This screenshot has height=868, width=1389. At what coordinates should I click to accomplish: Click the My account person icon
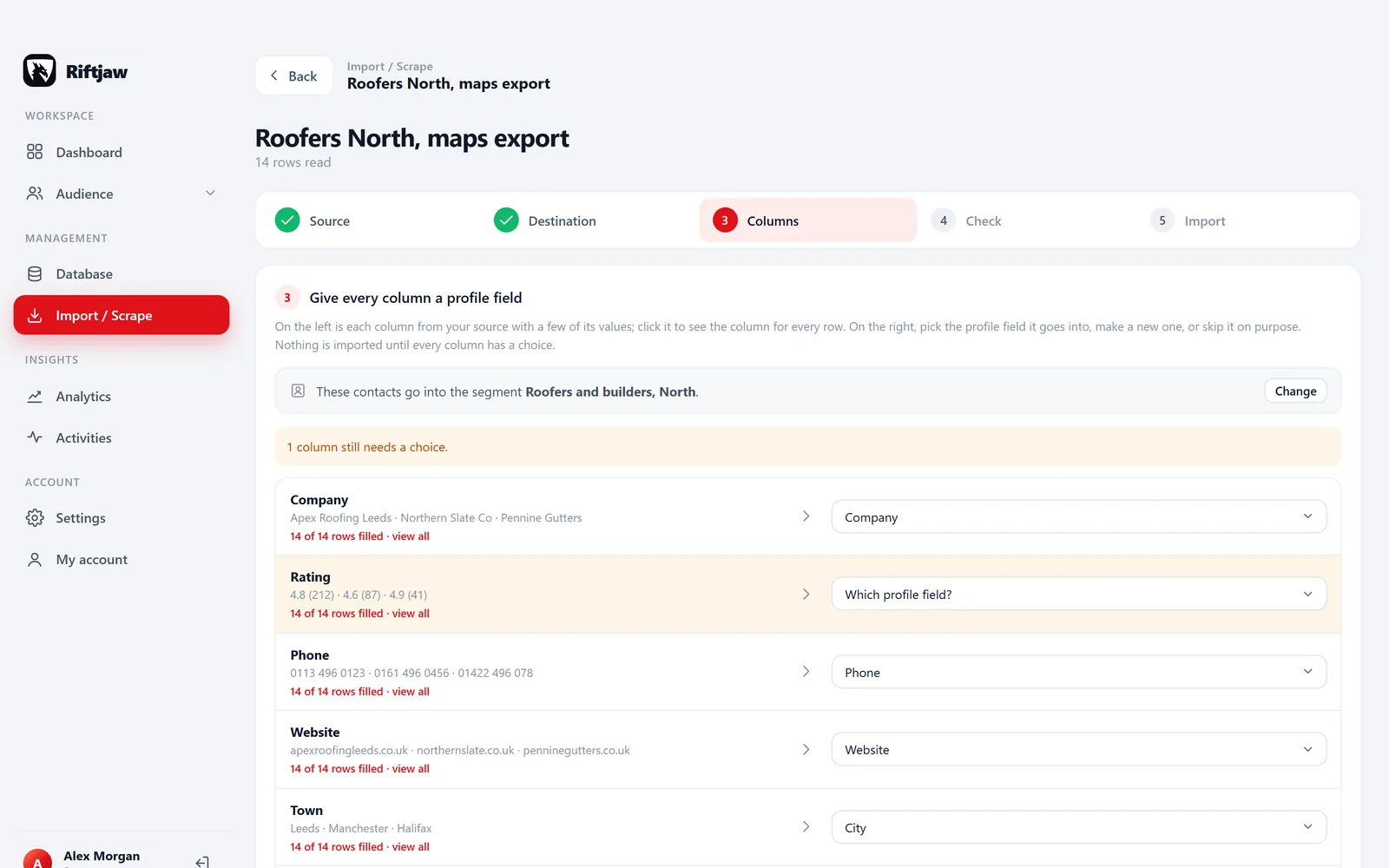35,560
